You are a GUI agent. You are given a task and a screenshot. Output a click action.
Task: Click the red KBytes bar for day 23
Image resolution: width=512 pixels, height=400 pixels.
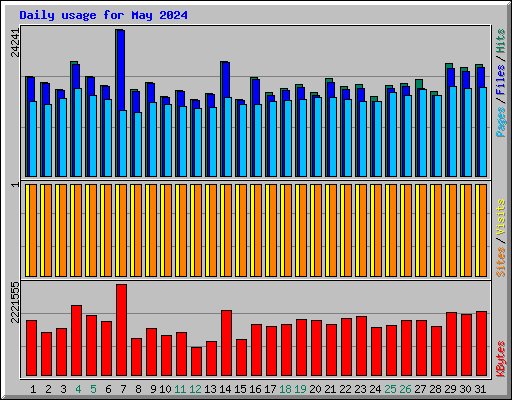point(361,346)
